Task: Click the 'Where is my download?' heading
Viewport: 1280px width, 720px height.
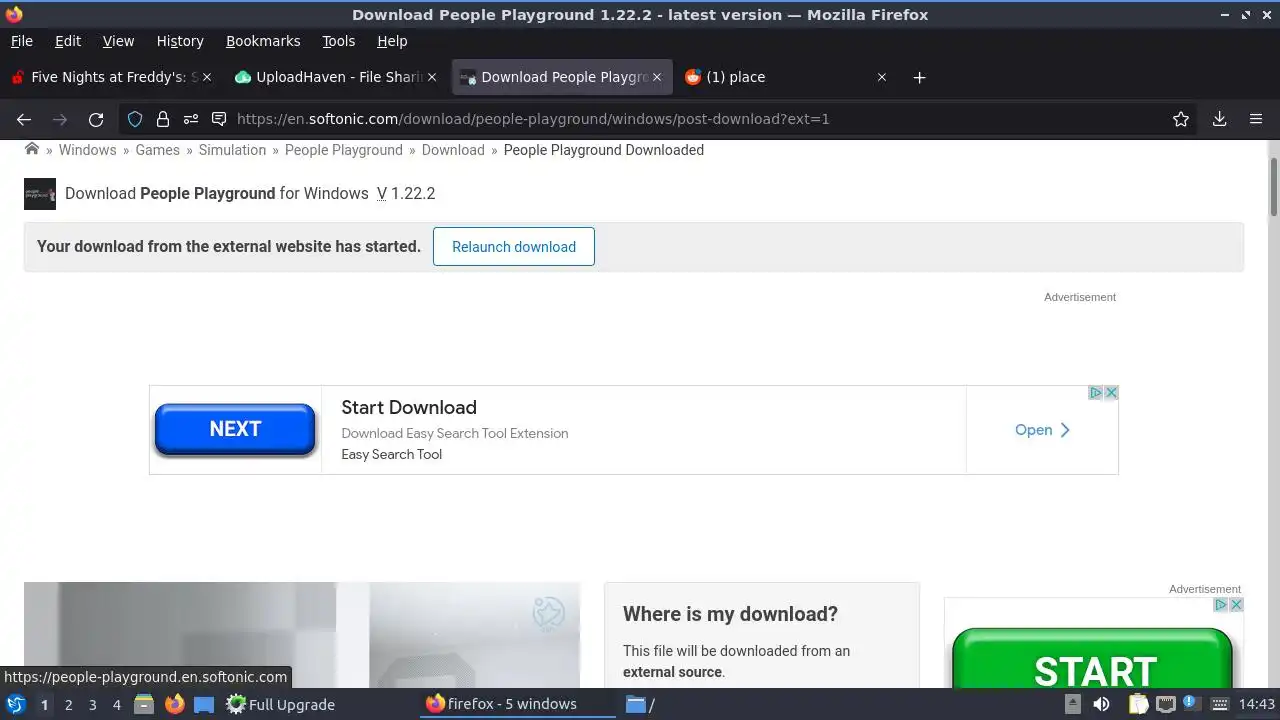Action: [x=730, y=614]
